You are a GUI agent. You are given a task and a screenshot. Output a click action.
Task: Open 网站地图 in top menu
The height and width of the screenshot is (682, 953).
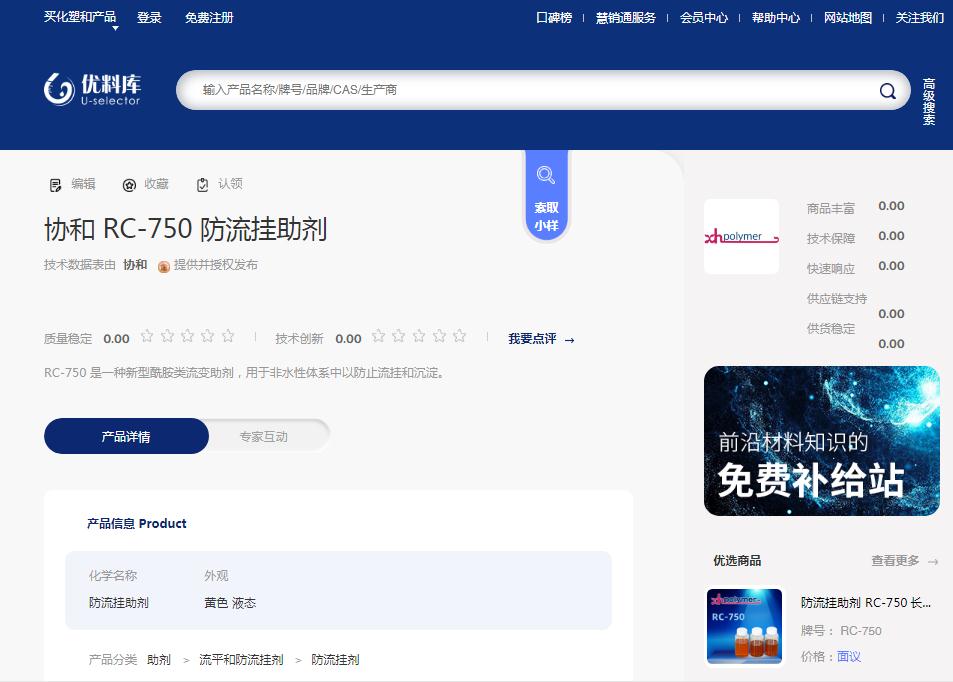pos(848,18)
